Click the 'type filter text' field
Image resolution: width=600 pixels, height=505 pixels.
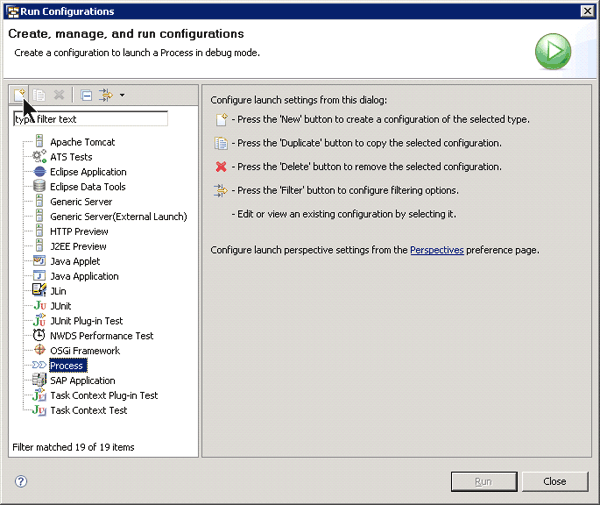point(90,119)
